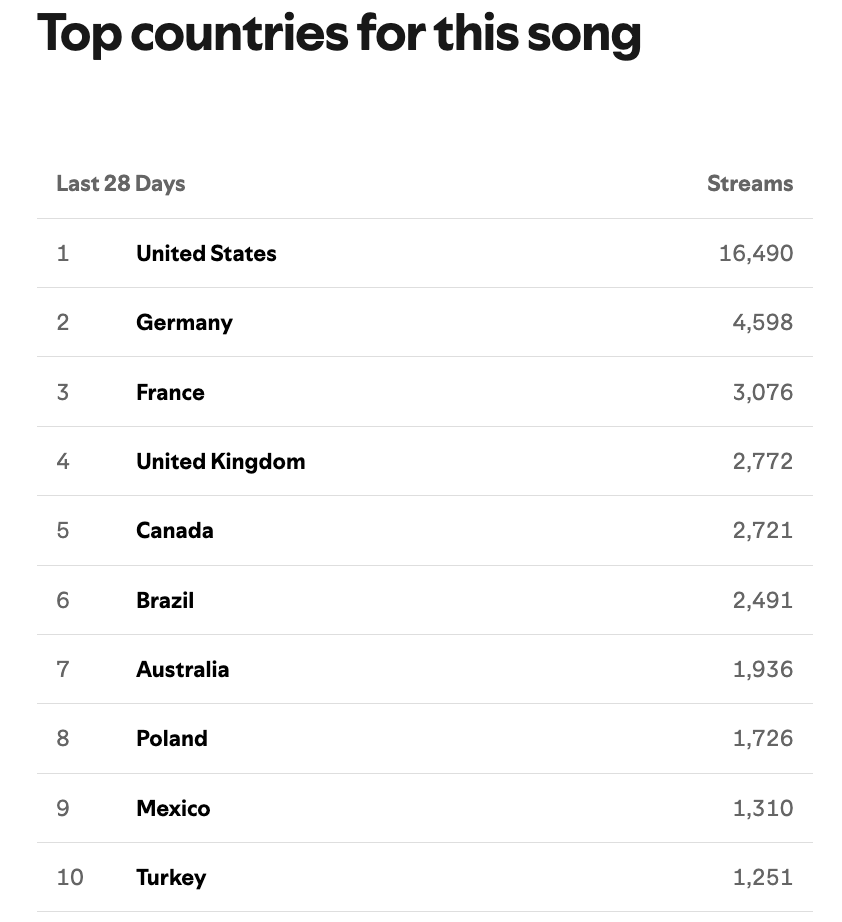Click the Last 28 Days header
Screen dimensions: 842x922
pos(120,183)
